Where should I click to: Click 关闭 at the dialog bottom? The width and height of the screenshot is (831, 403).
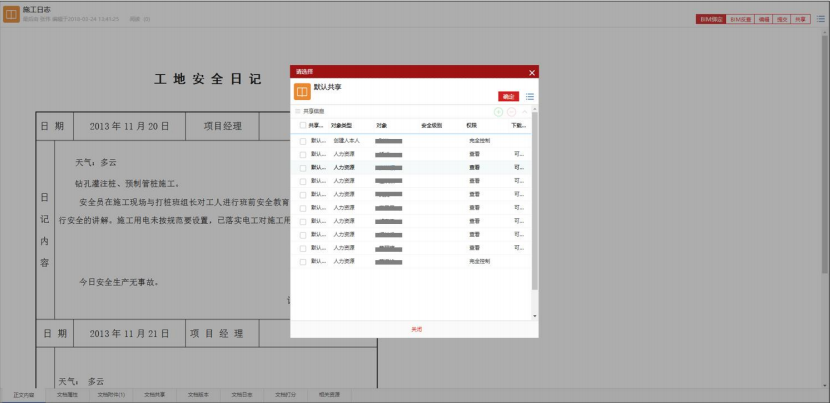417,329
